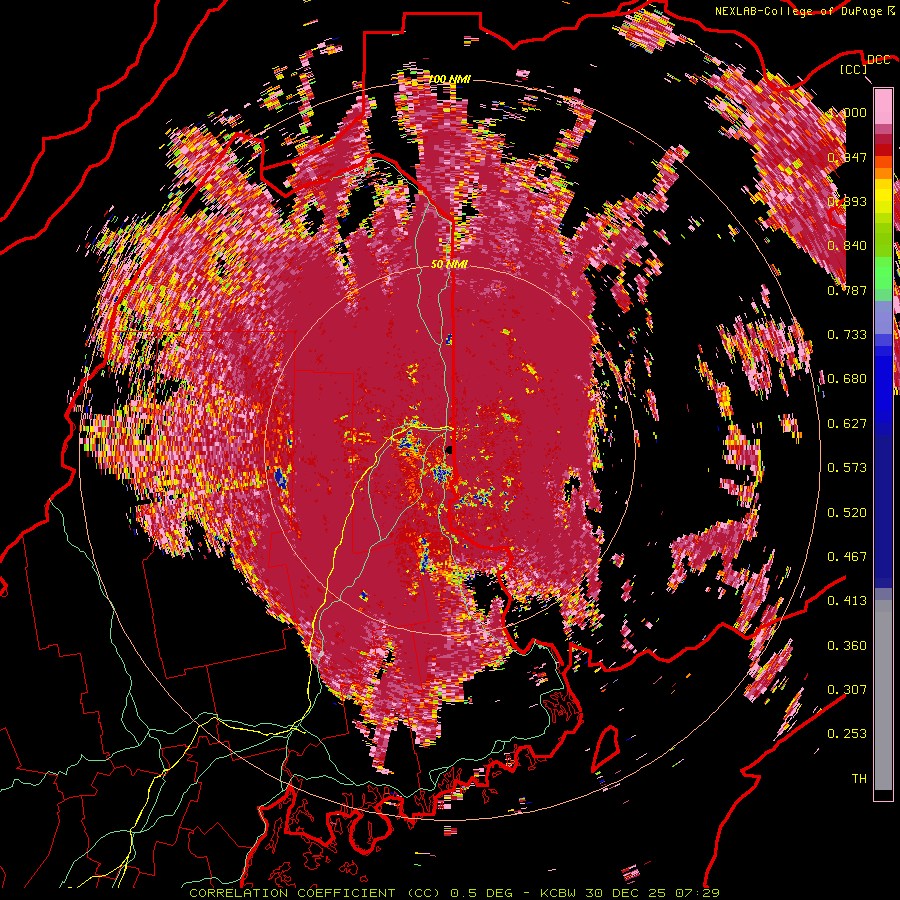
Task: Pick the light pink segment atop color bar
Action: click(883, 106)
